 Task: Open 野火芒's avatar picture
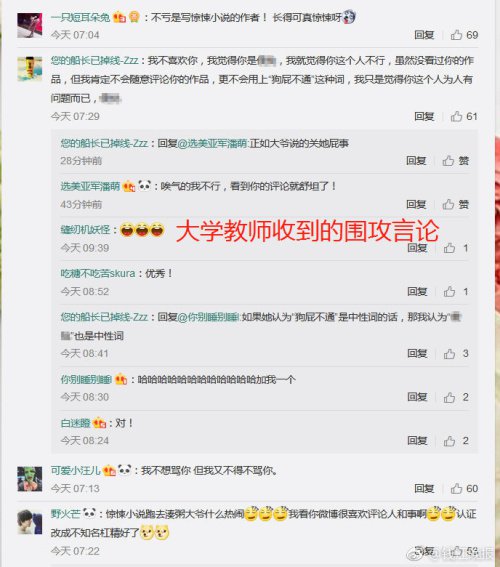30,522
